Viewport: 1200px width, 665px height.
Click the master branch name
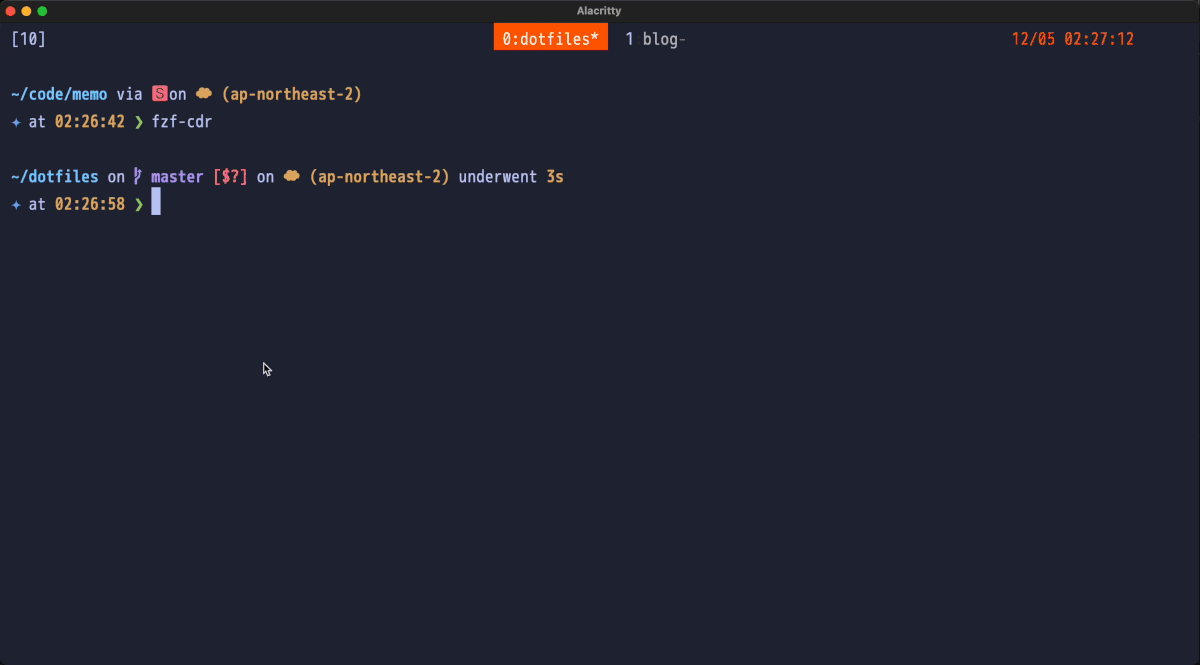(177, 177)
